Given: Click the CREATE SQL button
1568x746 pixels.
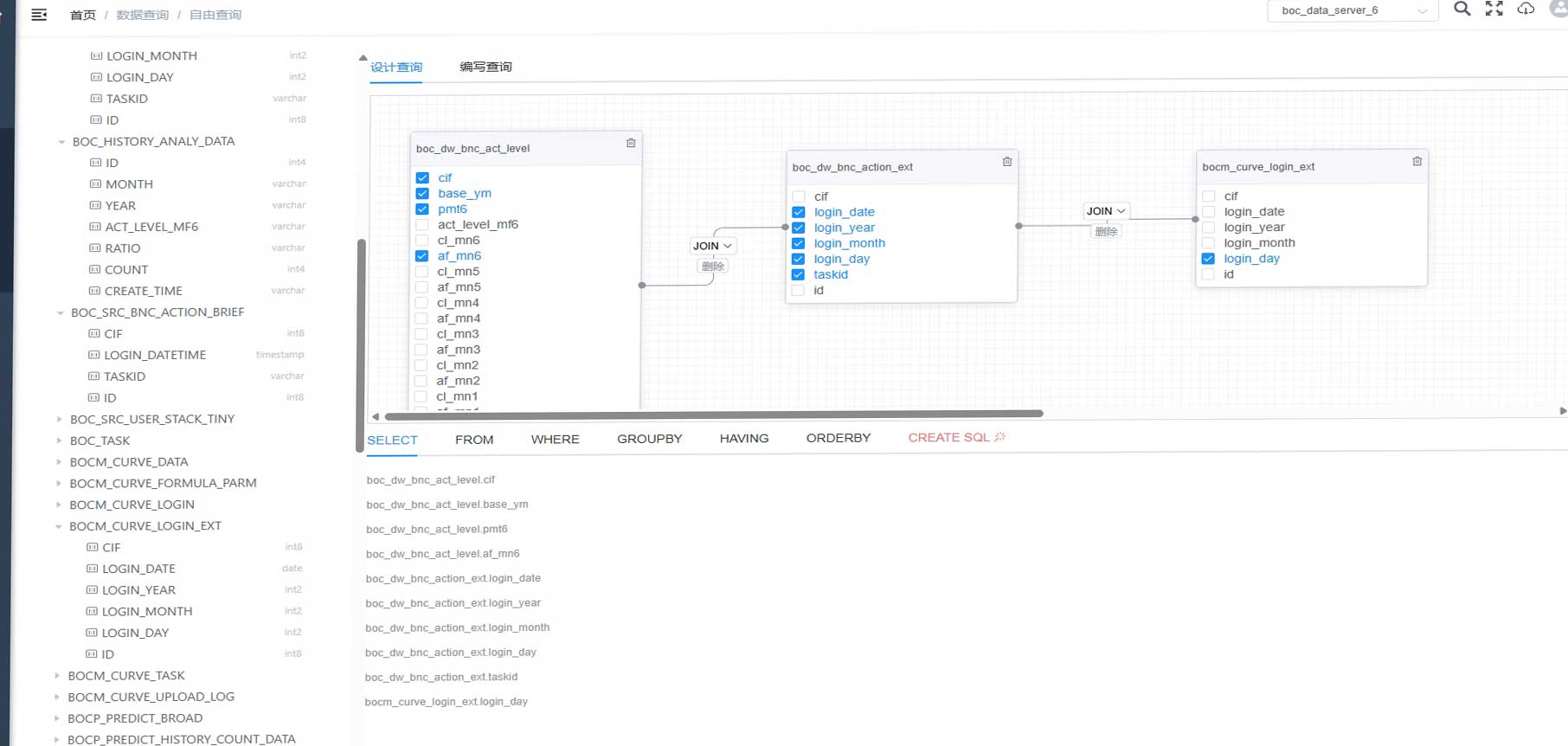Looking at the screenshot, I should (956, 438).
